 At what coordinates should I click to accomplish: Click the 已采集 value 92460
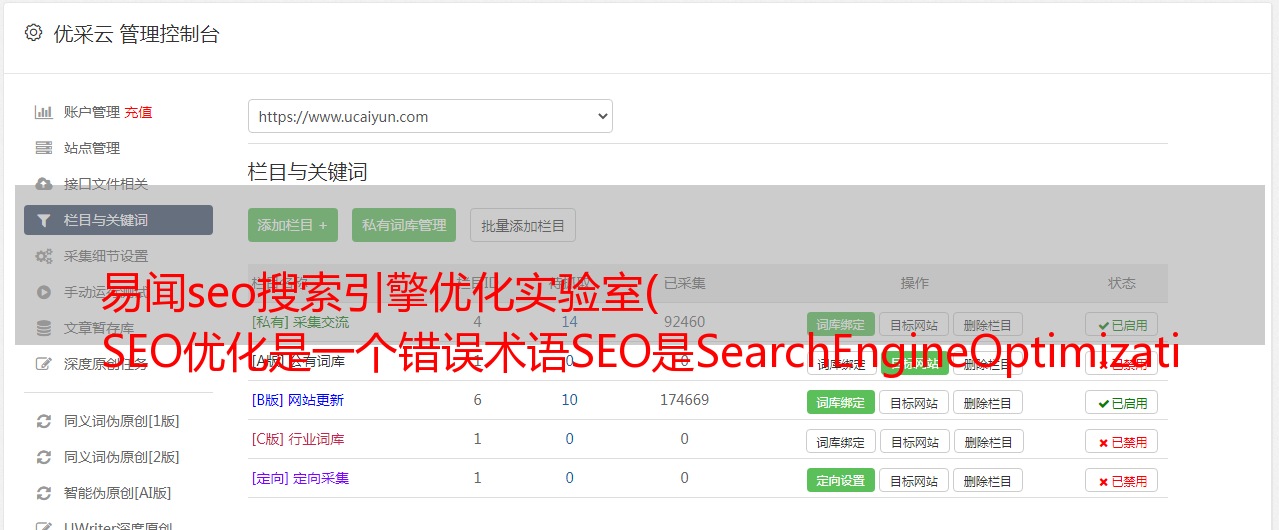(x=684, y=322)
